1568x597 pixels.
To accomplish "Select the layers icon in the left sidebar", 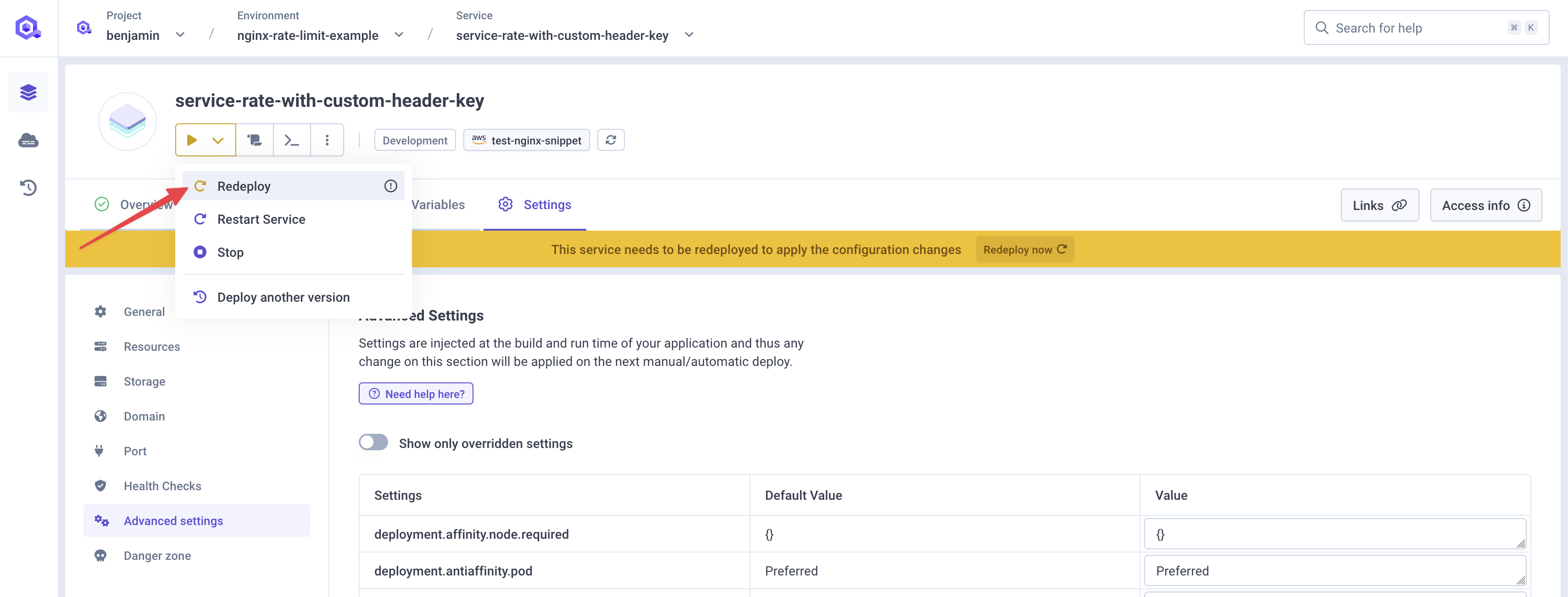I will pos(28,92).
